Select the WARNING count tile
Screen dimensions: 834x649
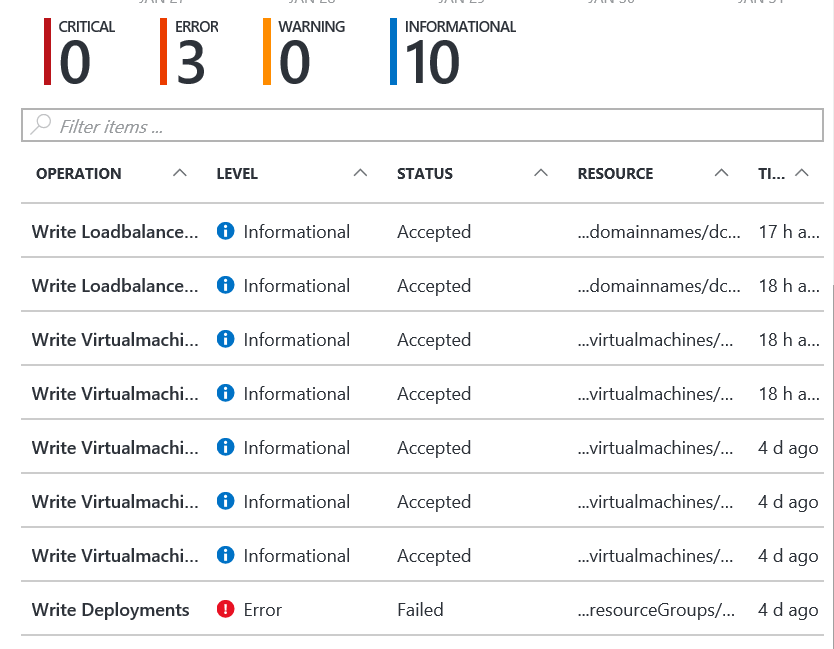[x=304, y=52]
